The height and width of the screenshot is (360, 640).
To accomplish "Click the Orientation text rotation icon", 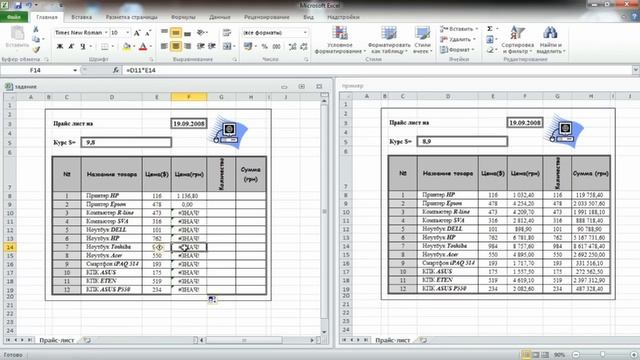I will click(x=200, y=33).
